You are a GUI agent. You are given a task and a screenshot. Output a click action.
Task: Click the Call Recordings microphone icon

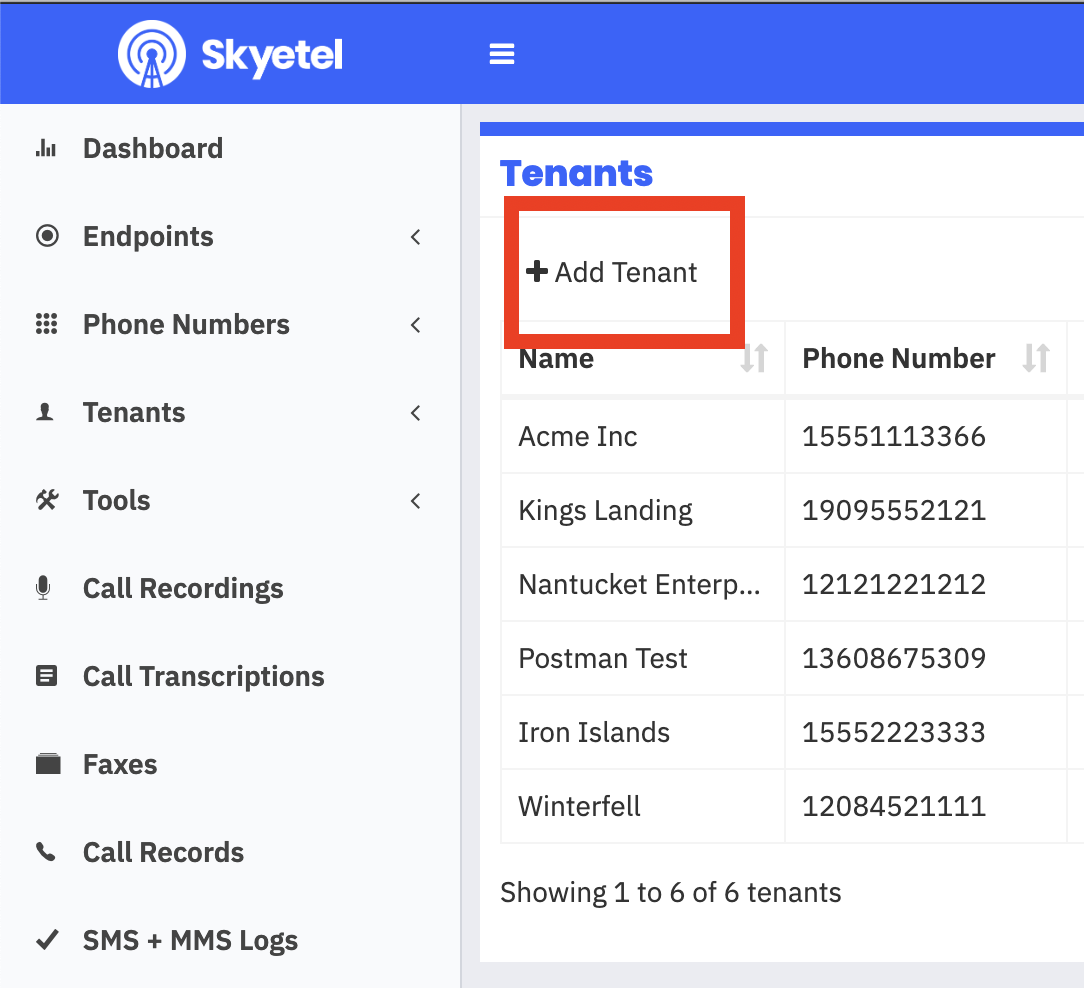click(43, 588)
